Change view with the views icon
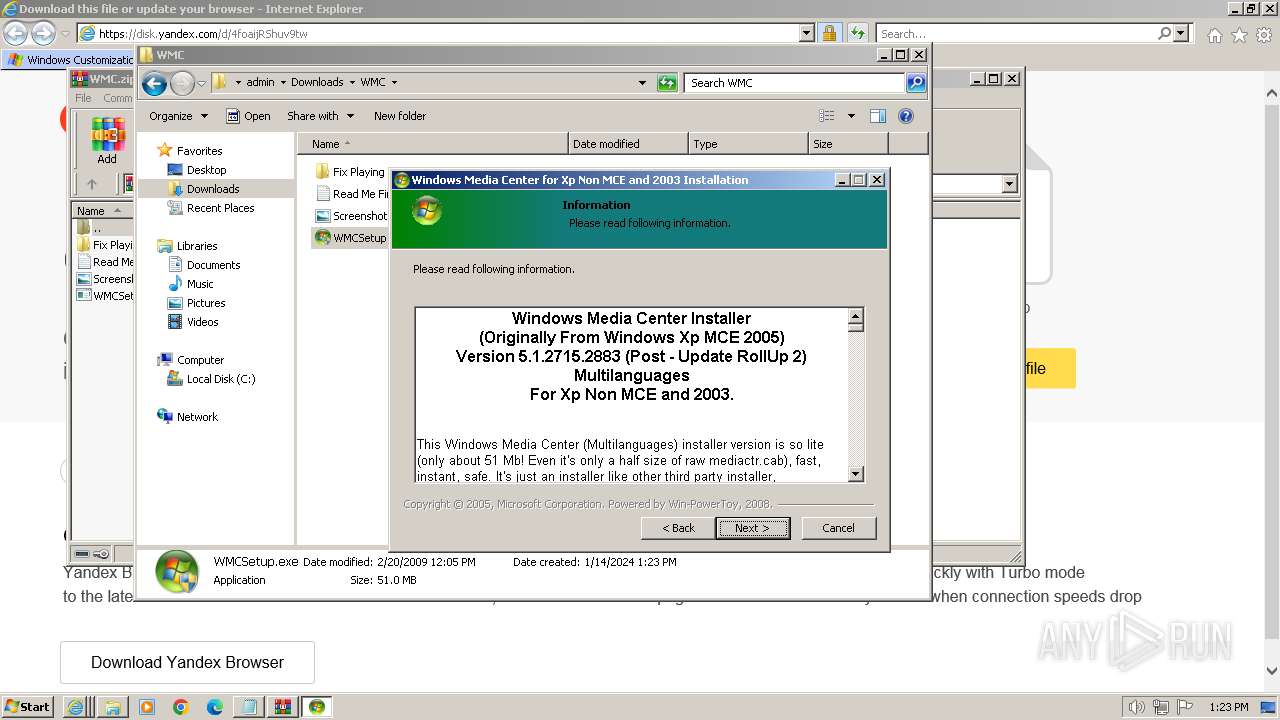Screen dimensions: 1280x720 pyautogui.click(x=827, y=116)
